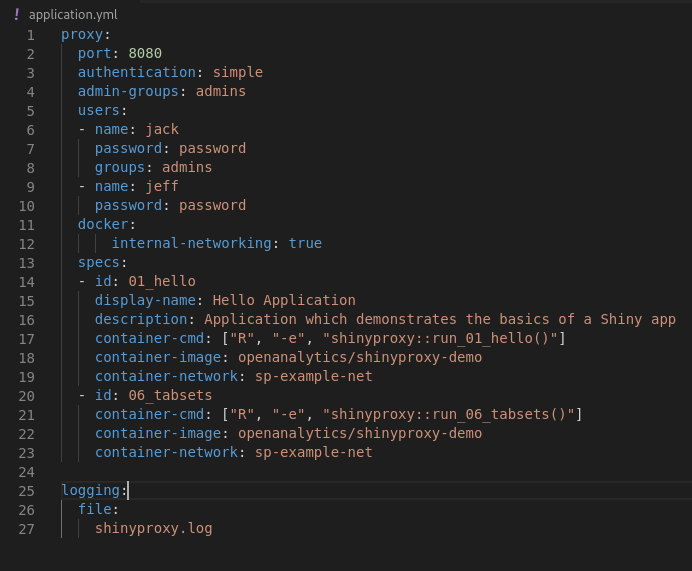Click line number 20 in the gutter
The width and height of the screenshot is (692, 571).
coord(26,396)
